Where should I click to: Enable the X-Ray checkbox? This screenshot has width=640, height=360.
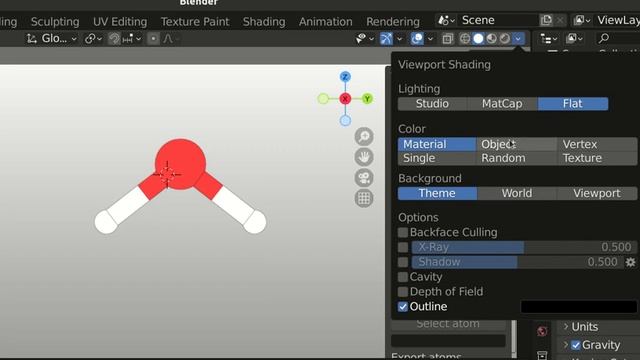click(403, 247)
